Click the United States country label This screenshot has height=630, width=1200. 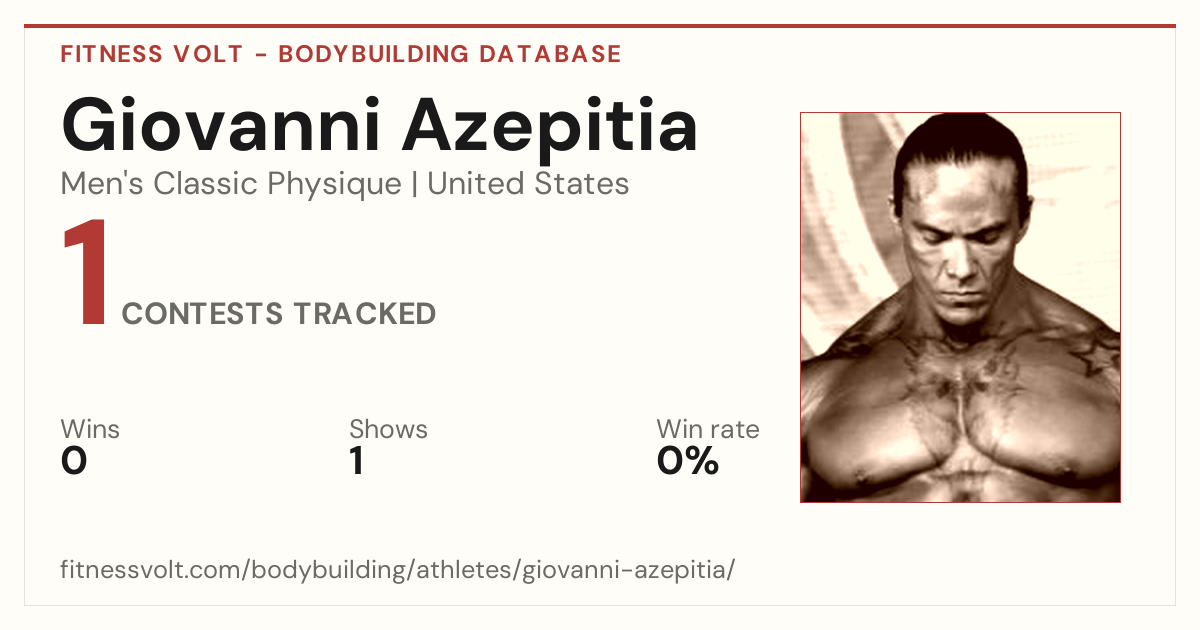pyautogui.click(x=528, y=184)
